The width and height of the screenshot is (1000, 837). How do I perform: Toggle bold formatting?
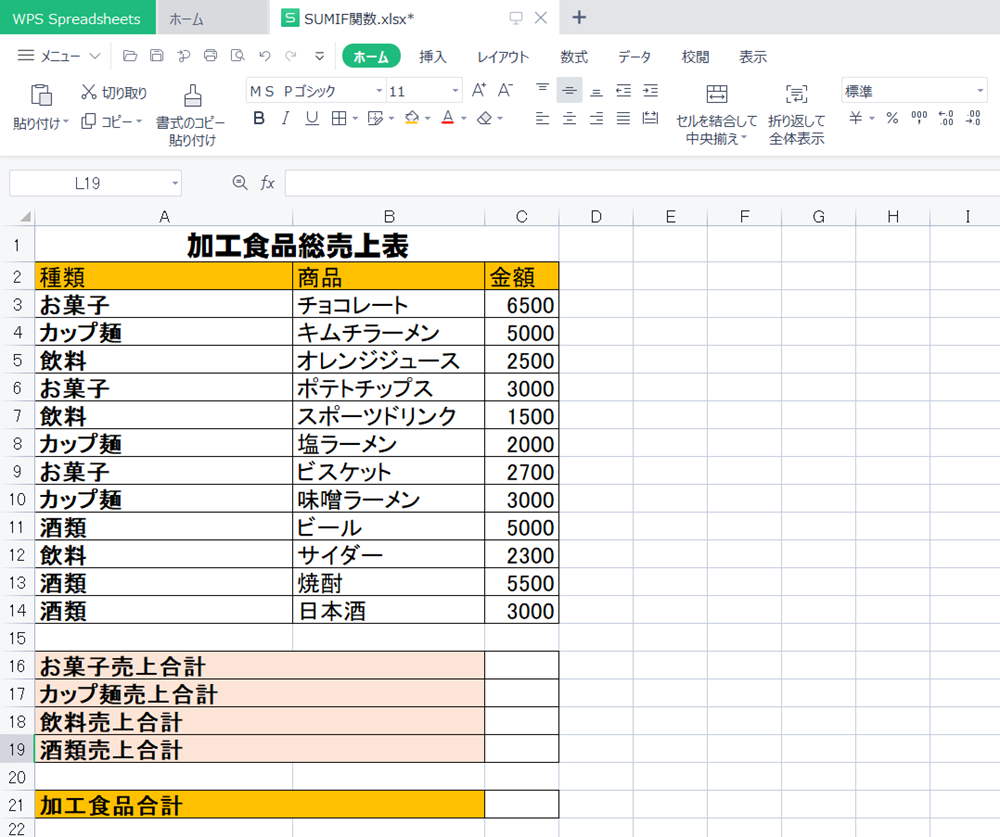259,118
